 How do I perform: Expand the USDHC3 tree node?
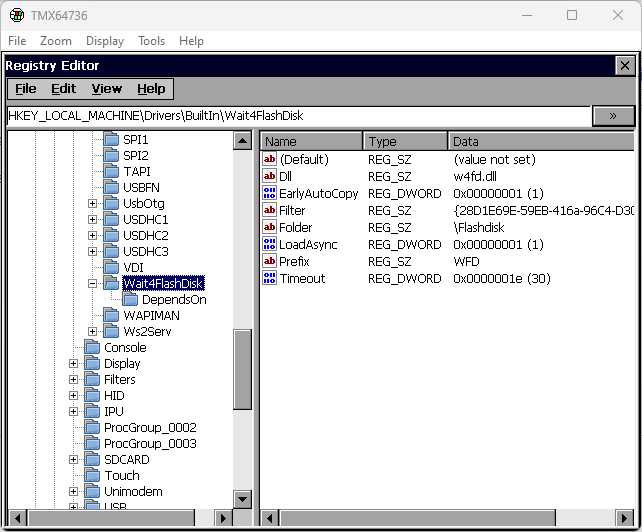coord(93,251)
